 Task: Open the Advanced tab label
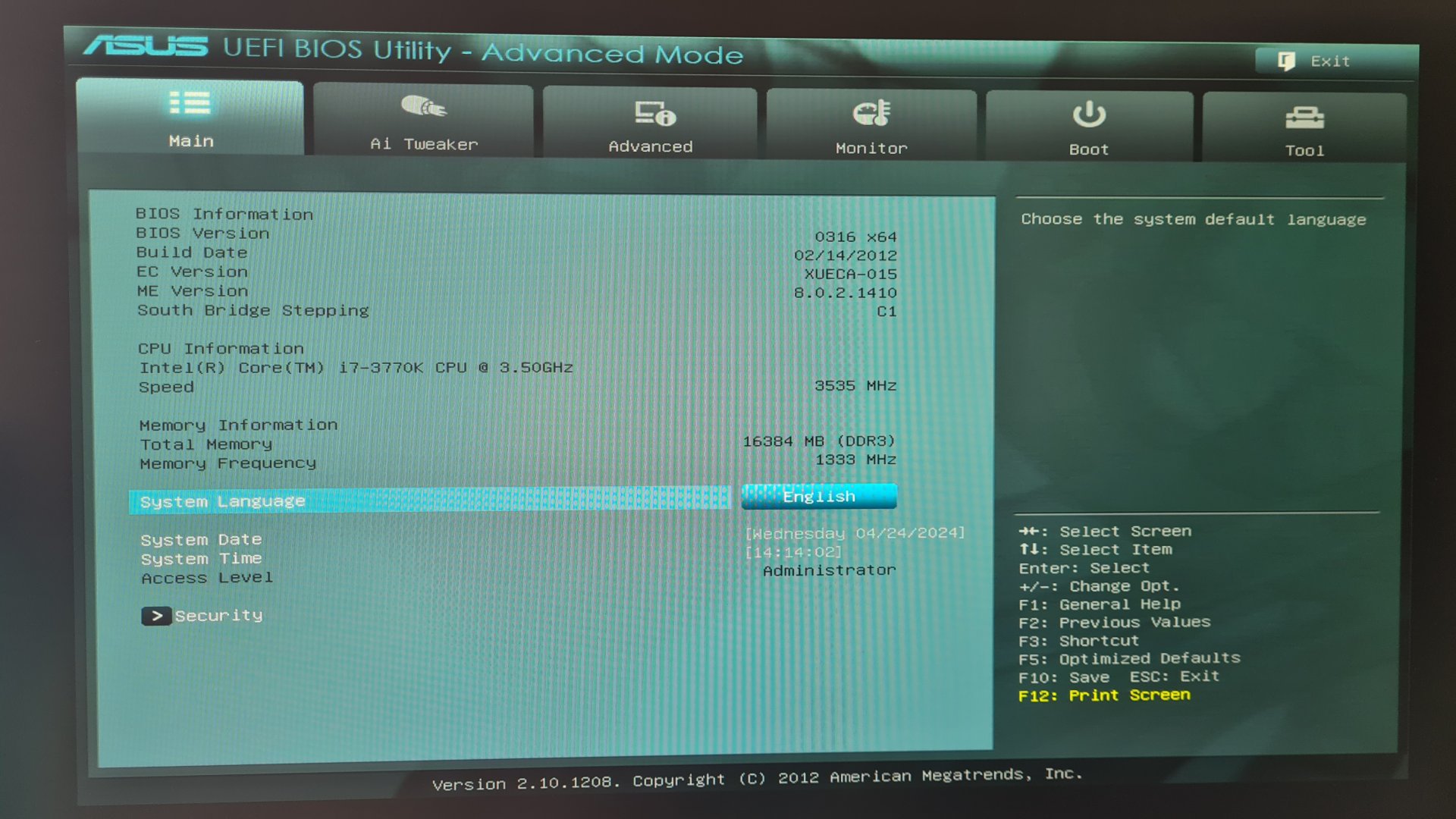[651, 146]
